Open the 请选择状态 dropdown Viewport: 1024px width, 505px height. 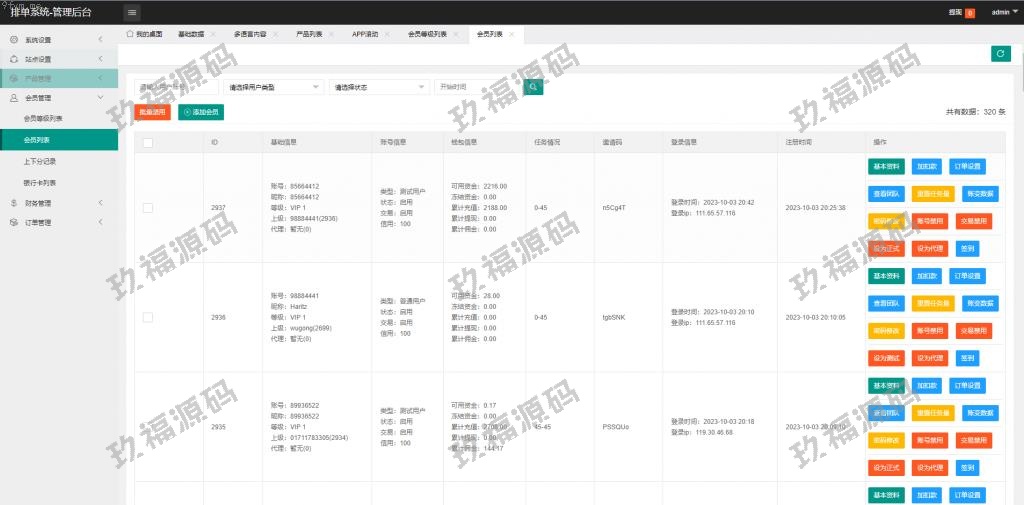pyautogui.click(x=379, y=87)
